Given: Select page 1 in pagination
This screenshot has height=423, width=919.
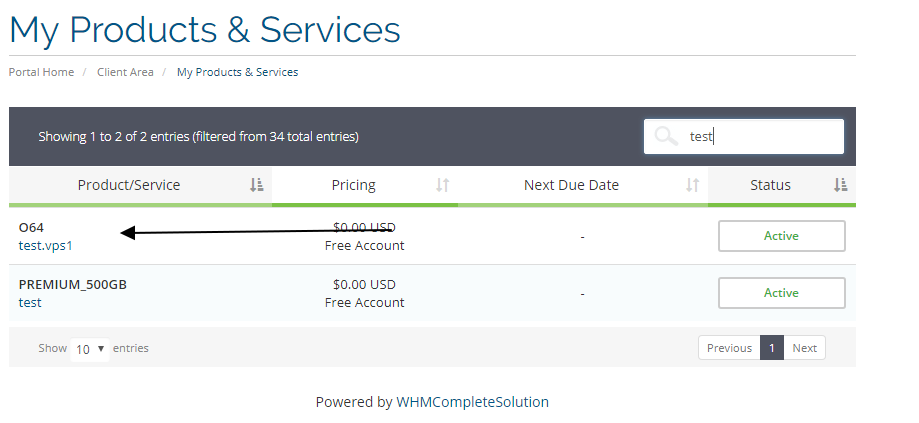Looking at the screenshot, I should click(772, 348).
